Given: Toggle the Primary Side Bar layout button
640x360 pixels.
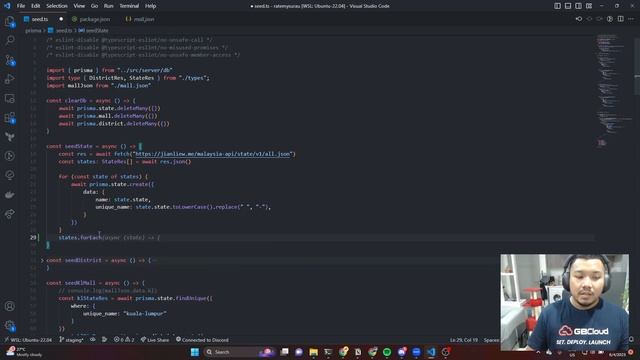Looking at the screenshot, I should click(557, 6).
